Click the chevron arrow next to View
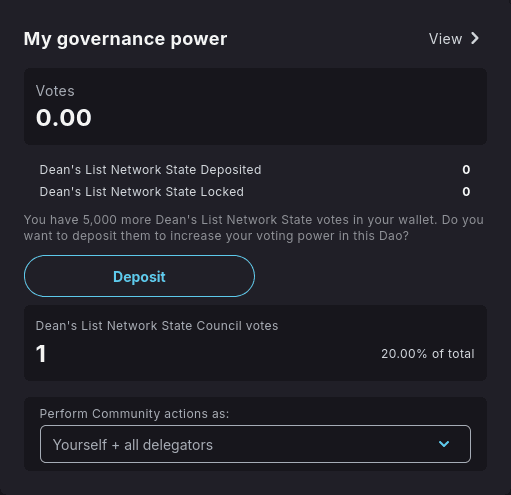511x495 pixels. tap(475, 39)
